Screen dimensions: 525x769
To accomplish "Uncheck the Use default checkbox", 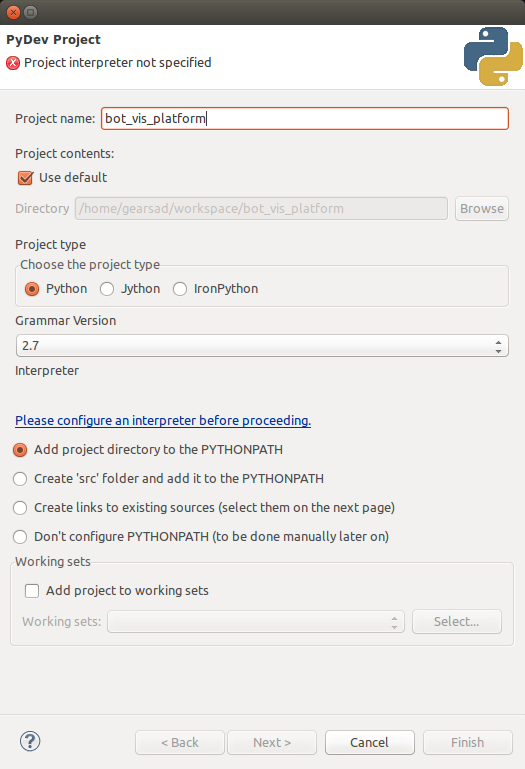I will click(x=25, y=178).
